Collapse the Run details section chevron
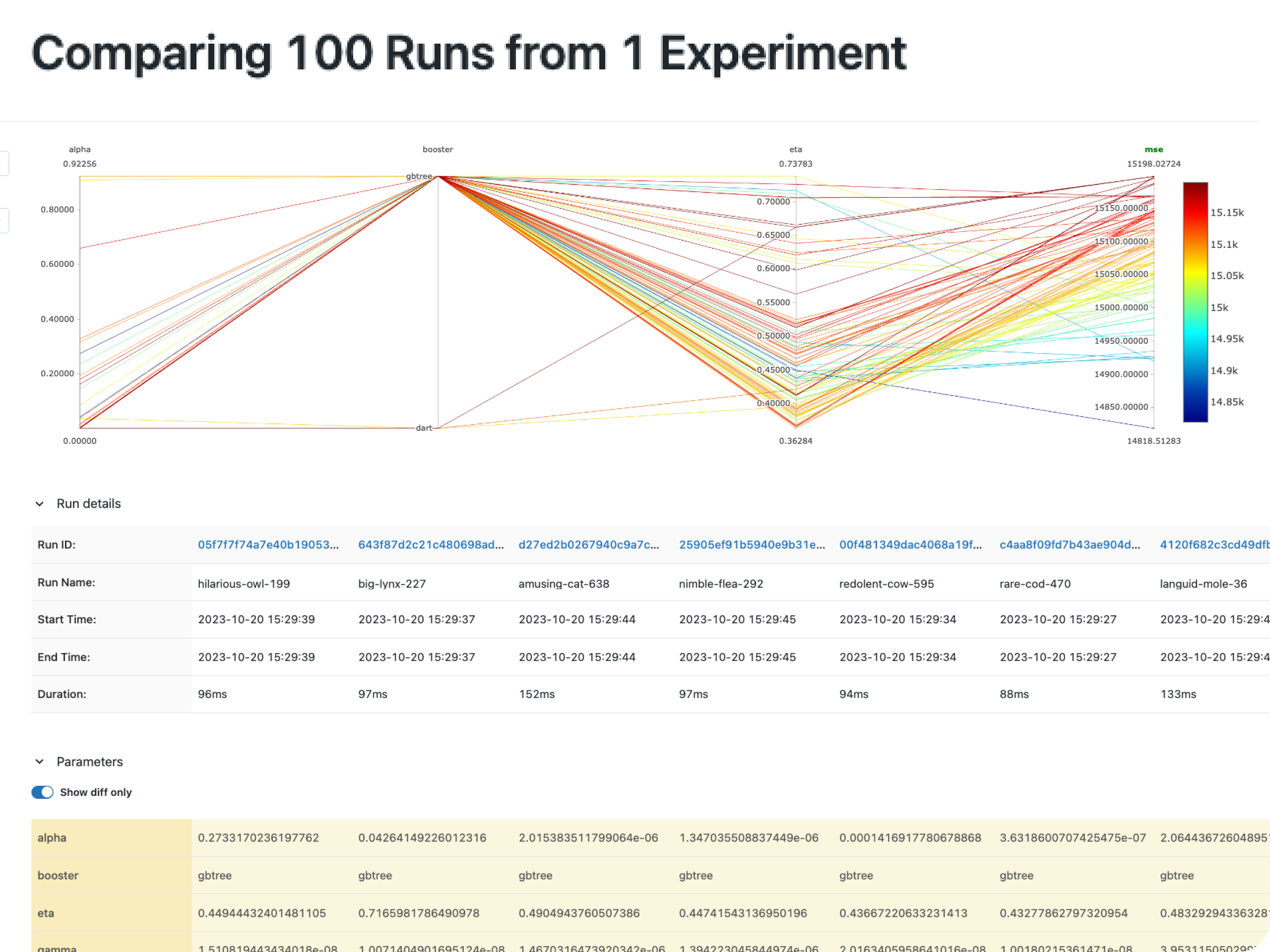 coord(40,504)
